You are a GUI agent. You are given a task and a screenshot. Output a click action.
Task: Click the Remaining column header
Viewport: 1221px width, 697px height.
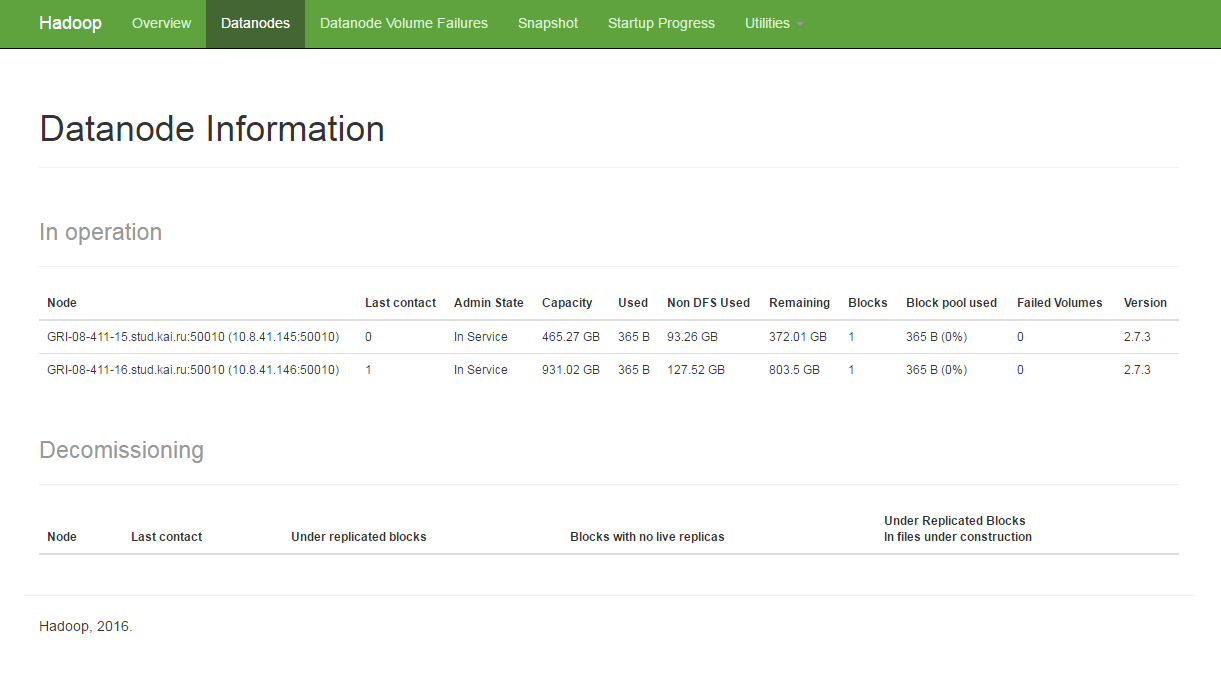(799, 303)
